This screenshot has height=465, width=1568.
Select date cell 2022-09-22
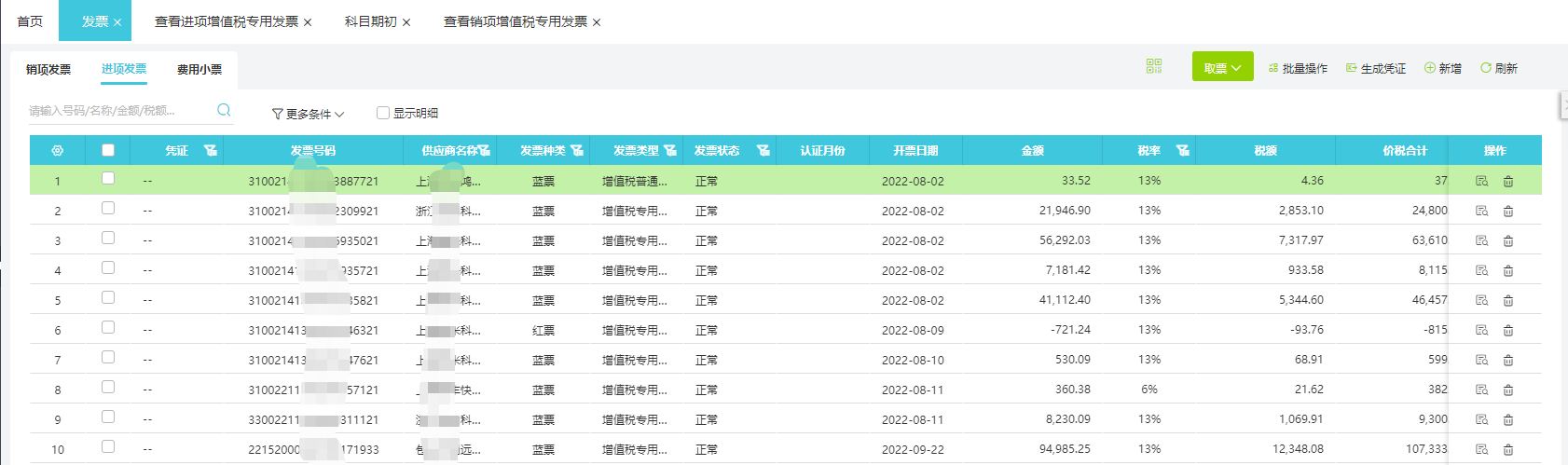[913, 449]
